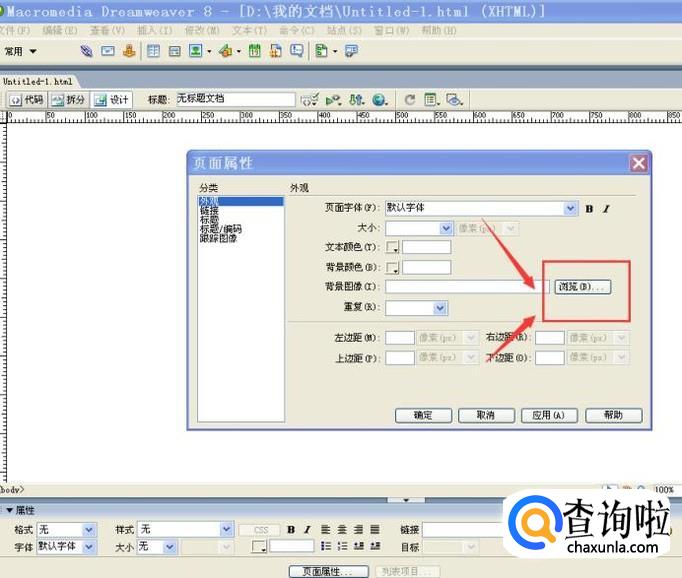
Task: Click the left margin (左边距) field
Action: (400, 338)
